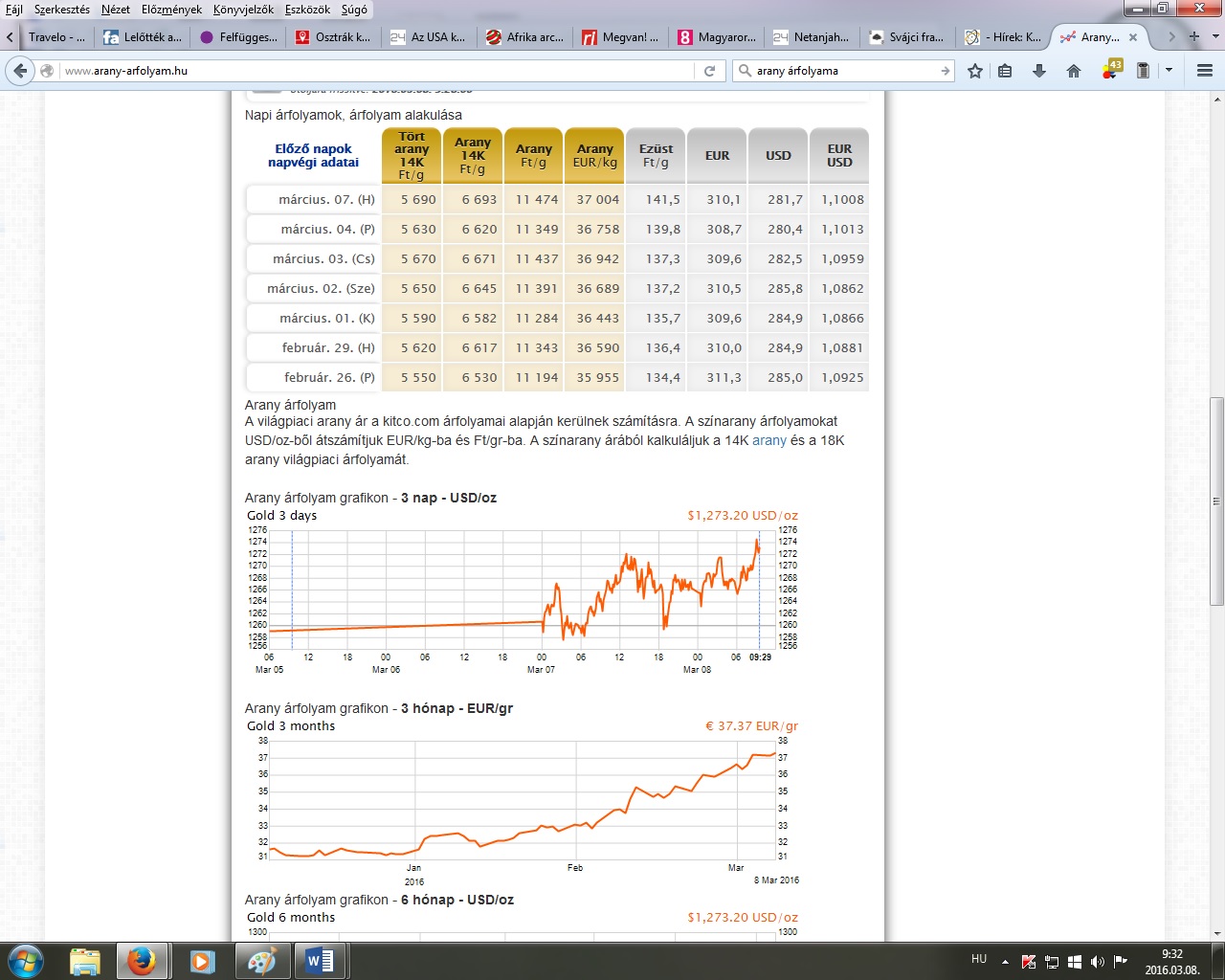This screenshot has width=1225, height=980.
Task: Click the search field containing 'arany árfolyama'
Action: click(842, 71)
